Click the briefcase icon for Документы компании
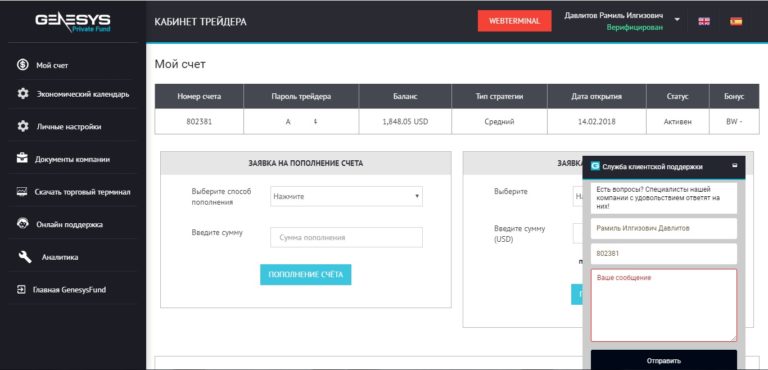Viewport: 768px width, 370px height. coord(22,159)
